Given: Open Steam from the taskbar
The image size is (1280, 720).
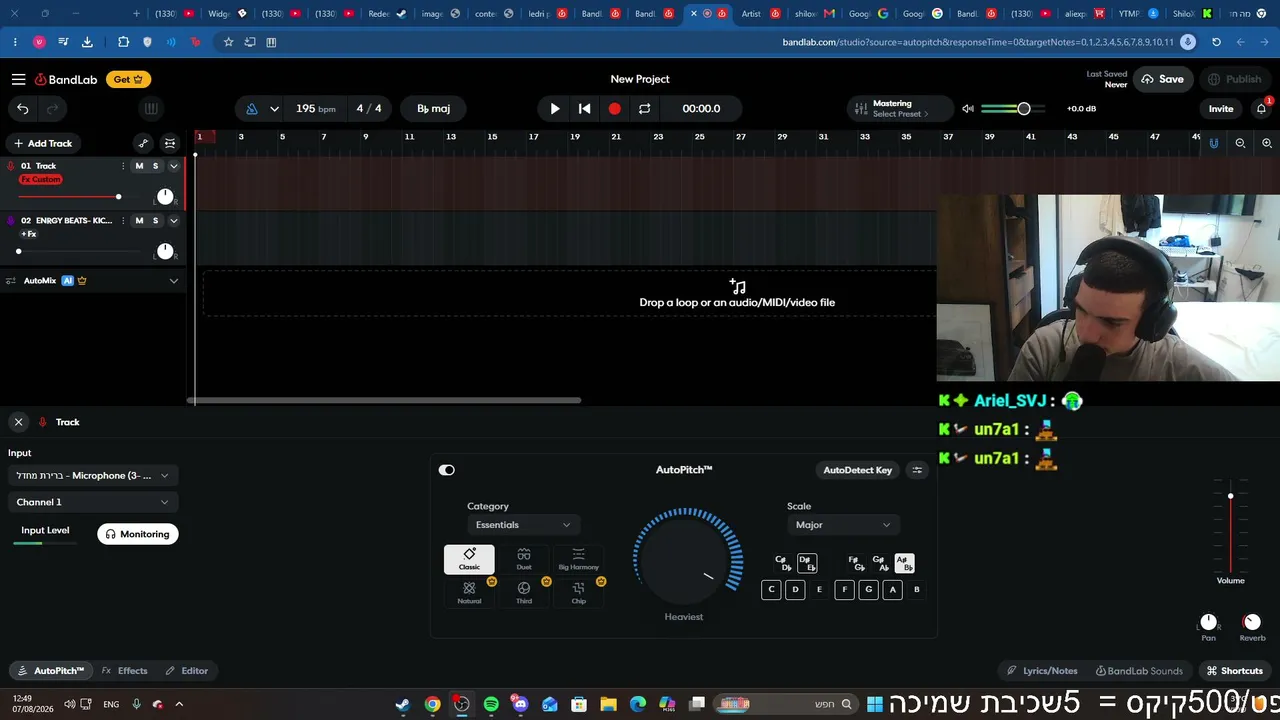Looking at the screenshot, I should (402, 704).
